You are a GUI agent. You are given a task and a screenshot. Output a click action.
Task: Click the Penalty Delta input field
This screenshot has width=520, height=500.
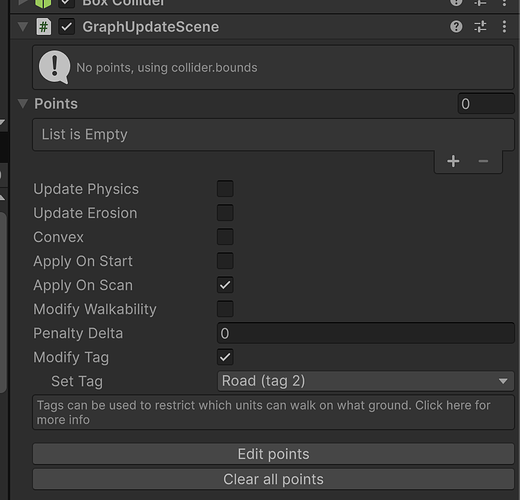pyautogui.click(x=366, y=333)
